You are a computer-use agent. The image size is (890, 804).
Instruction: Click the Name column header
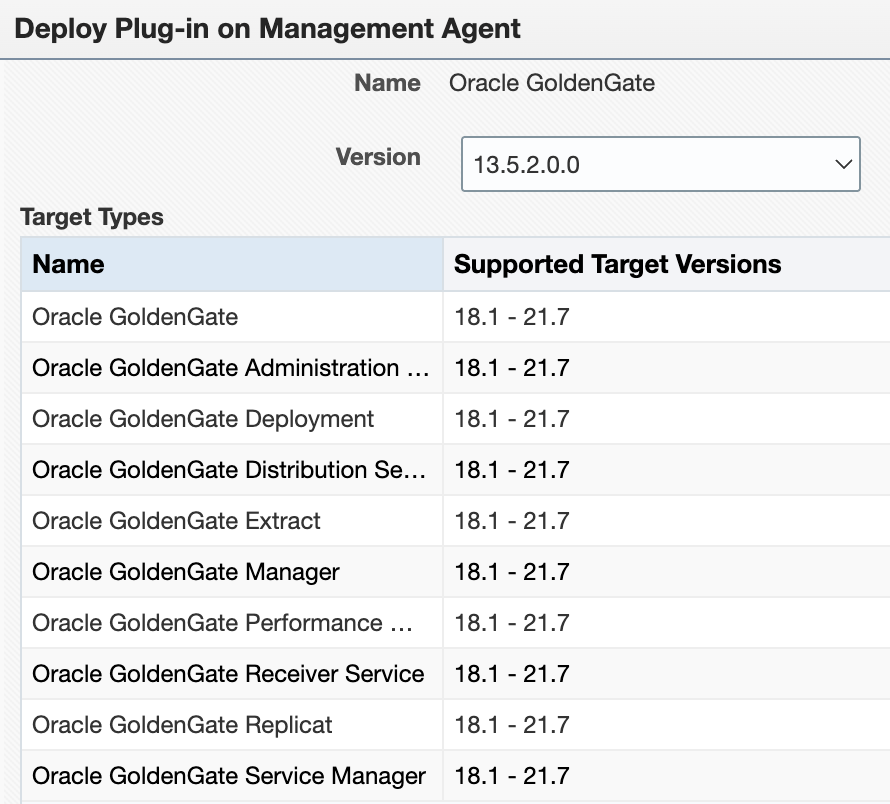coord(232,264)
